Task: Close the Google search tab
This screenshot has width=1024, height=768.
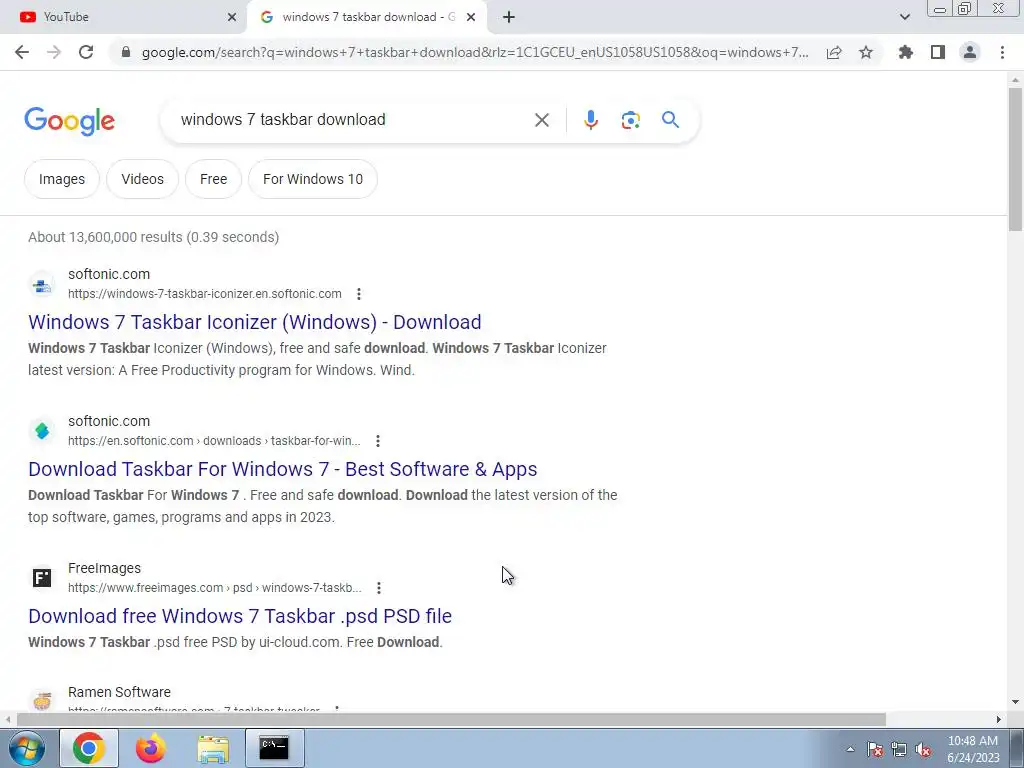Action: 471,17
